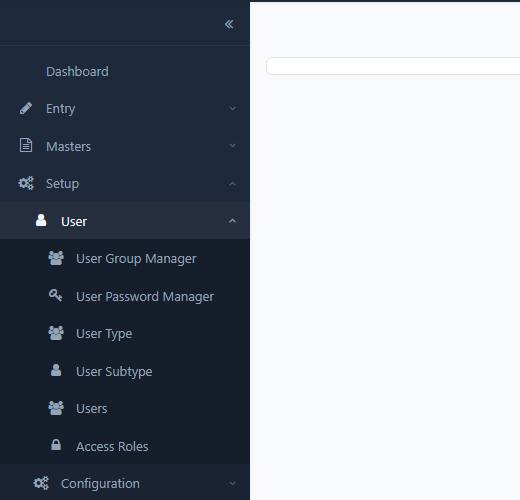Expand the Masters menu chevron

(x=233, y=146)
